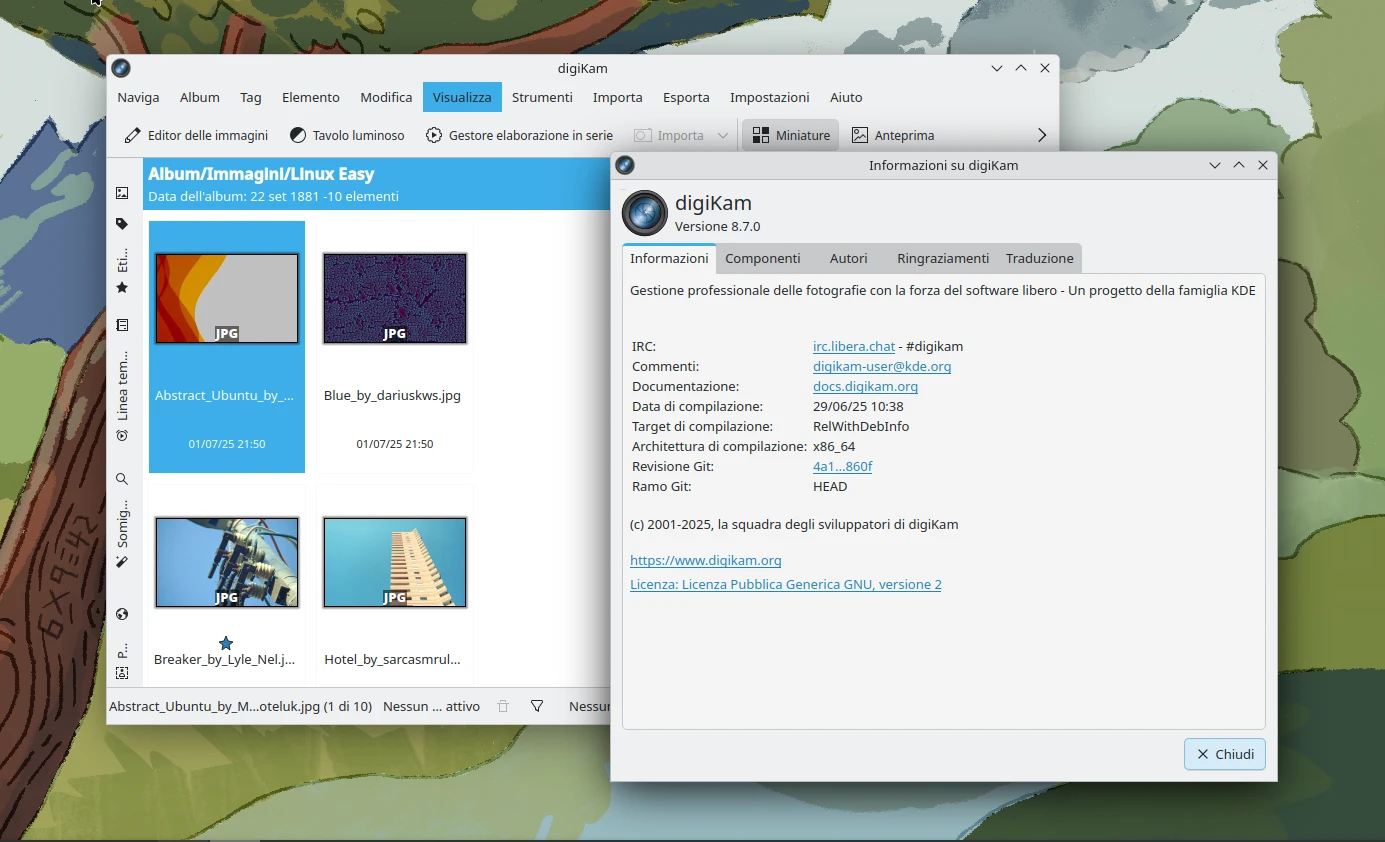Select the Blue_by_dariuskws.jpg thumbnail
Viewport: 1385px width, 842px height.
click(395, 298)
